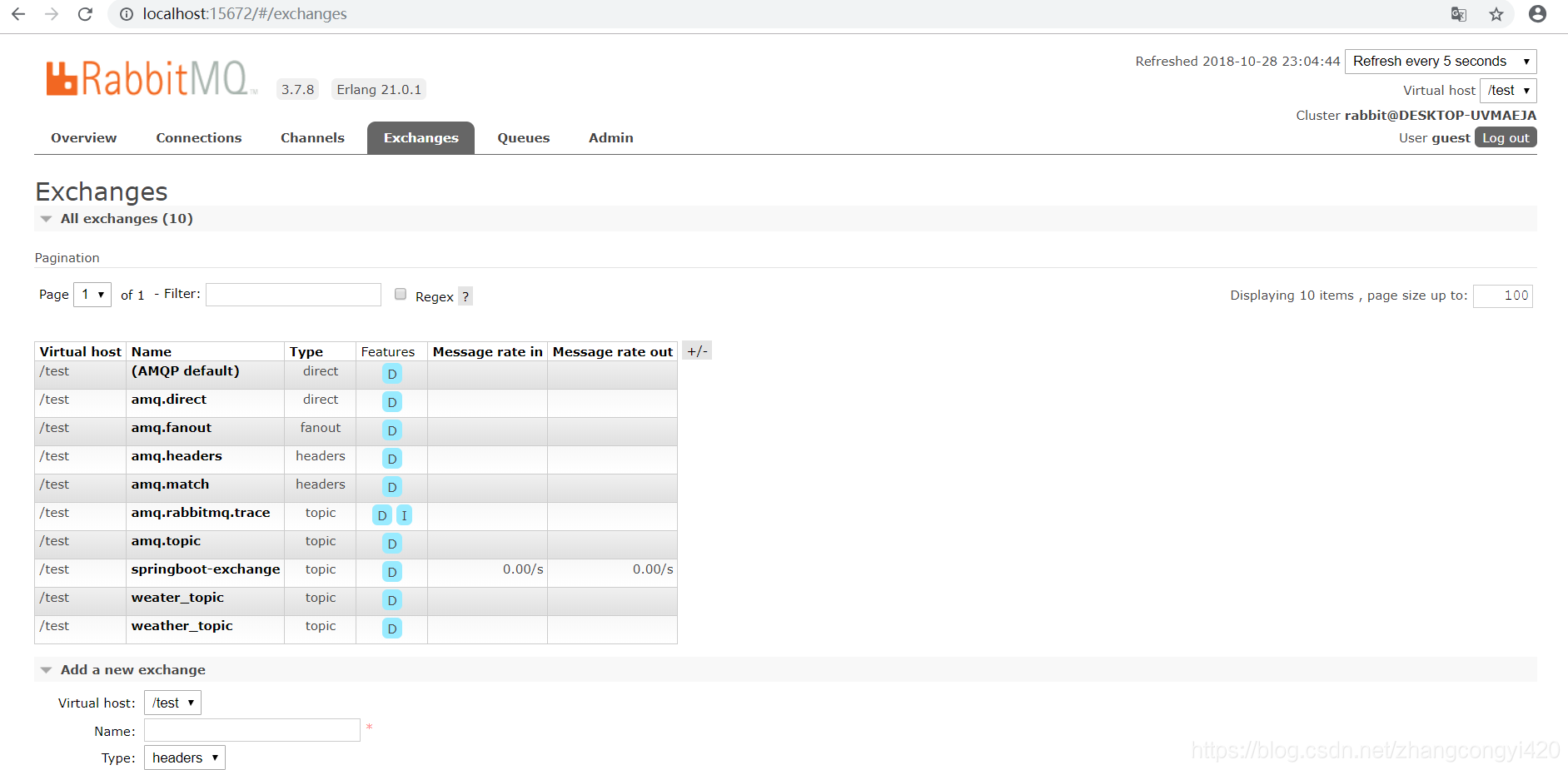Go back using the browser back arrow
Image resolution: width=1568 pixels, height=770 pixels.
click(18, 14)
